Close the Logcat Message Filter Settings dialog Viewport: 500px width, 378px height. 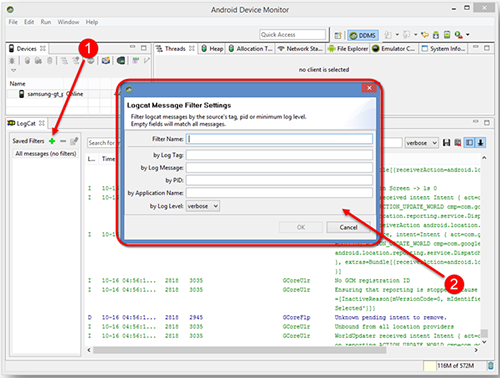[x=369, y=88]
